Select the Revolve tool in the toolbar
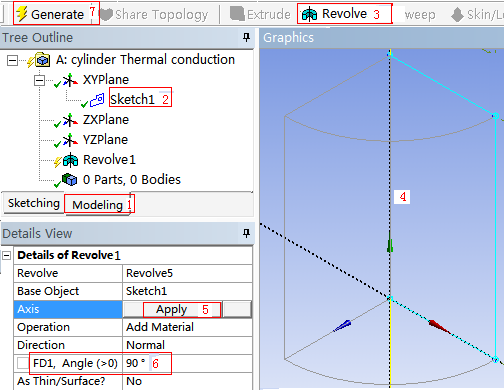The height and width of the screenshot is (390, 504). tap(334, 14)
